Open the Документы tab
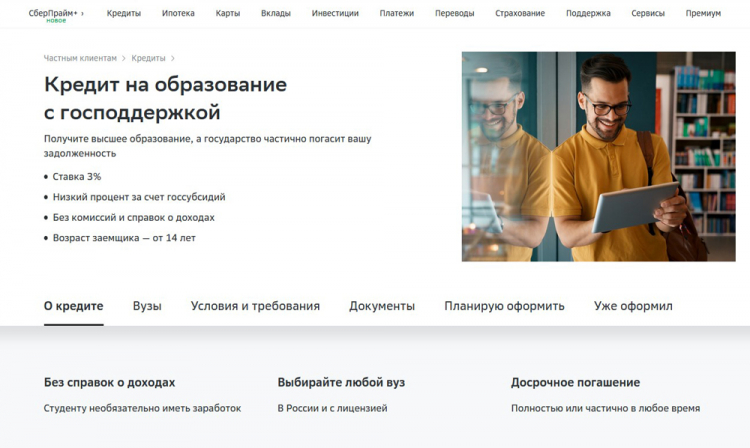Image resolution: width=750 pixels, height=448 pixels. [x=382, y=306]
